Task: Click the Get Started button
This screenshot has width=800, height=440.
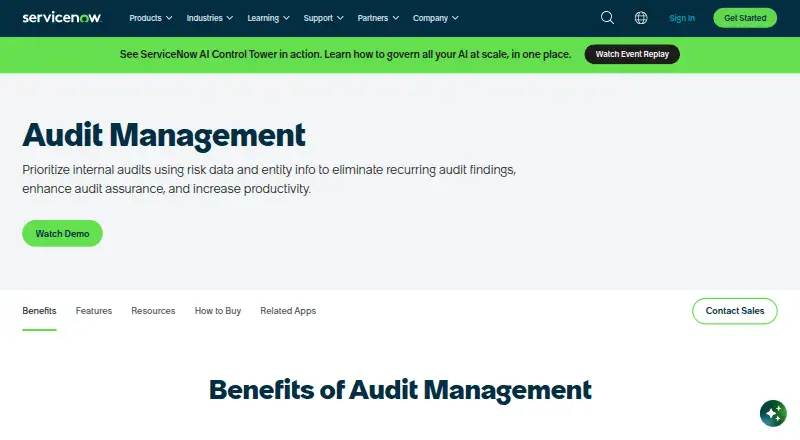Action: (x=745, y=18)
